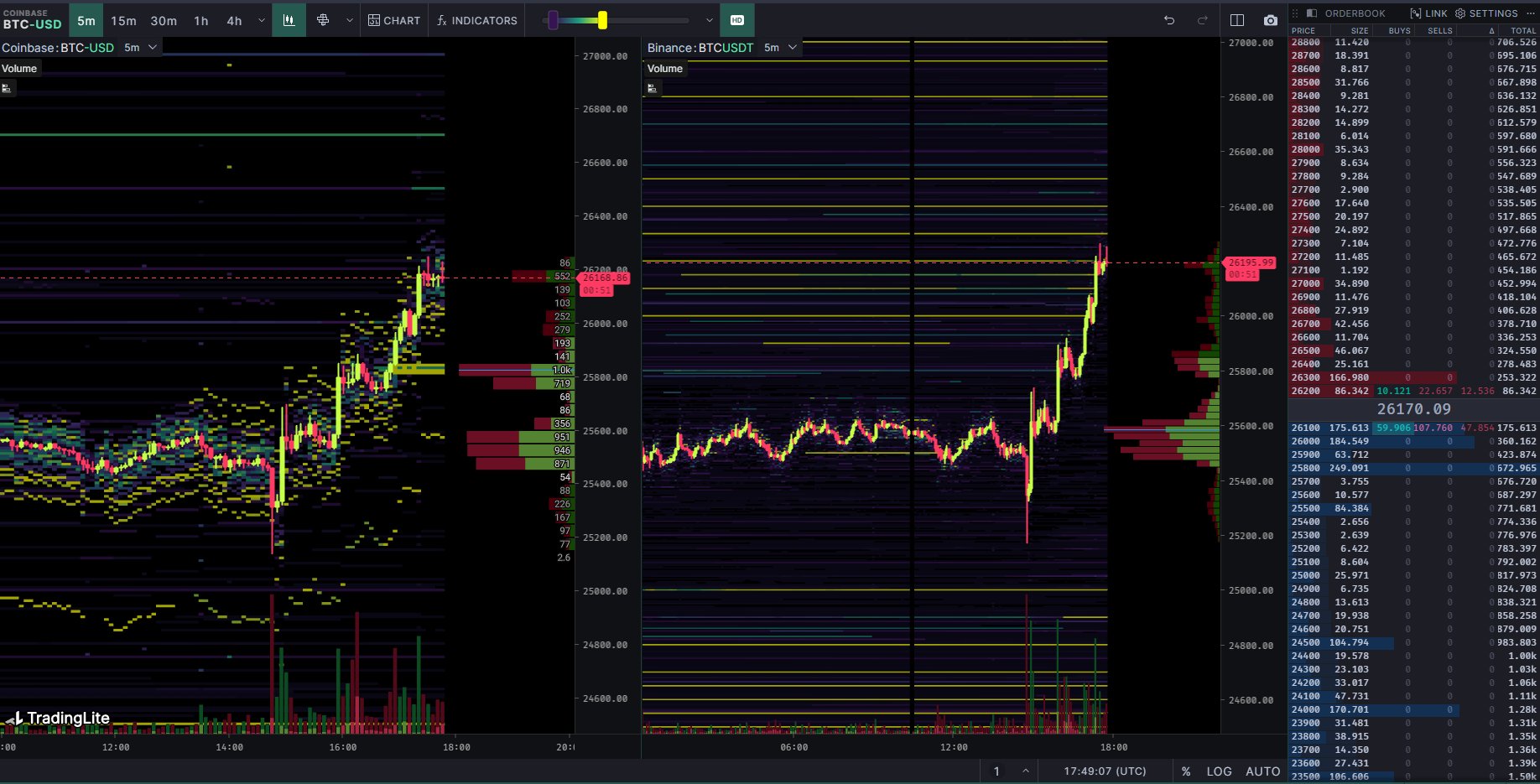Open the INDICATORS menu
This screenshot has width=1540, height=784.
pos(477,20)
